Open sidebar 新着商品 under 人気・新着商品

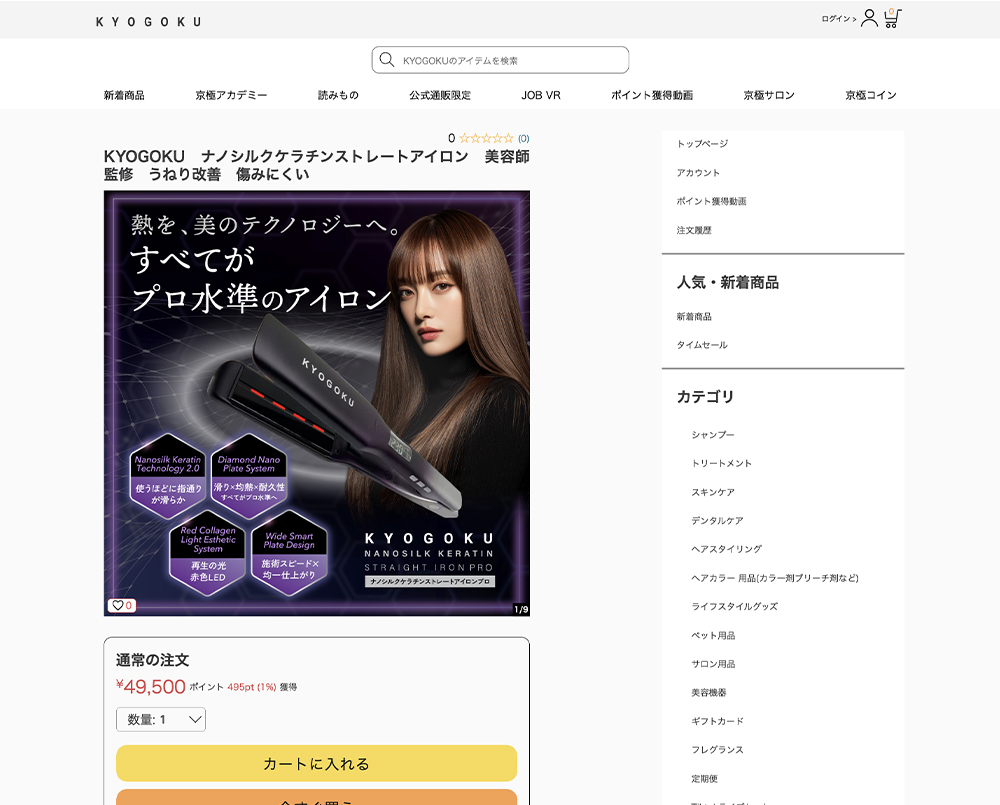(694, 316)
